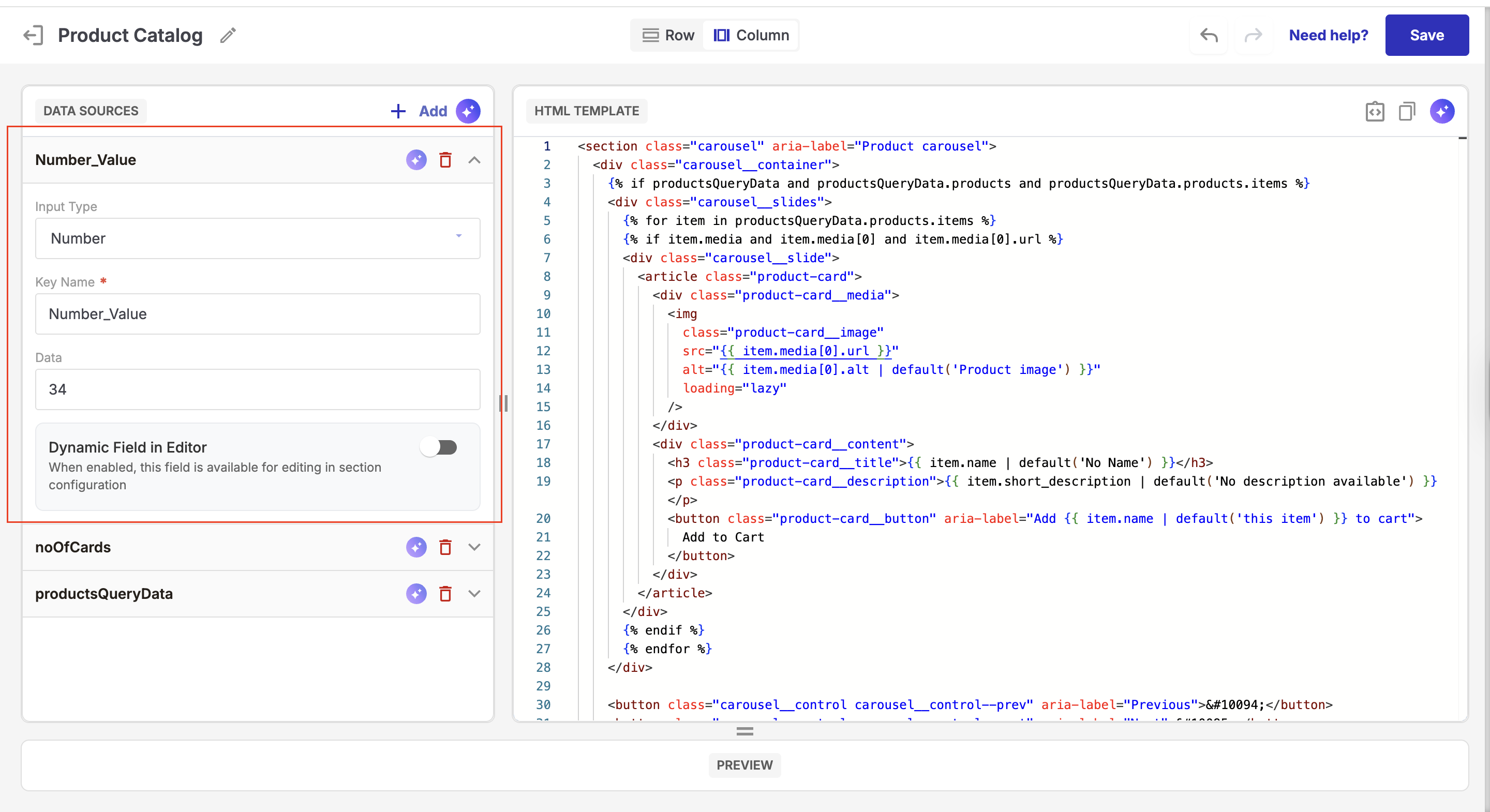The width and height of the screenshot is (1490, 812).
Task: Delete the Number_Value data source
Action: point(445,160)
